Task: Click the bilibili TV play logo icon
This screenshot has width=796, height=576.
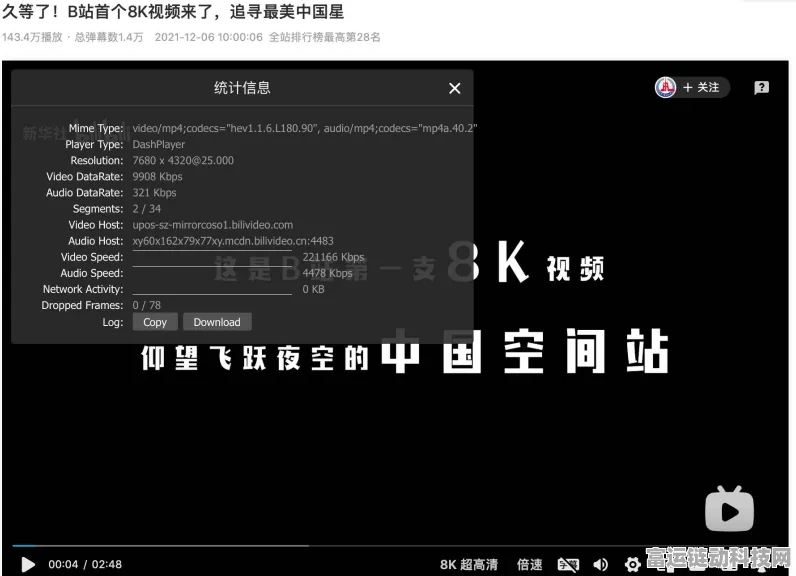Action: pyautogui.click(x=729, y=510)
